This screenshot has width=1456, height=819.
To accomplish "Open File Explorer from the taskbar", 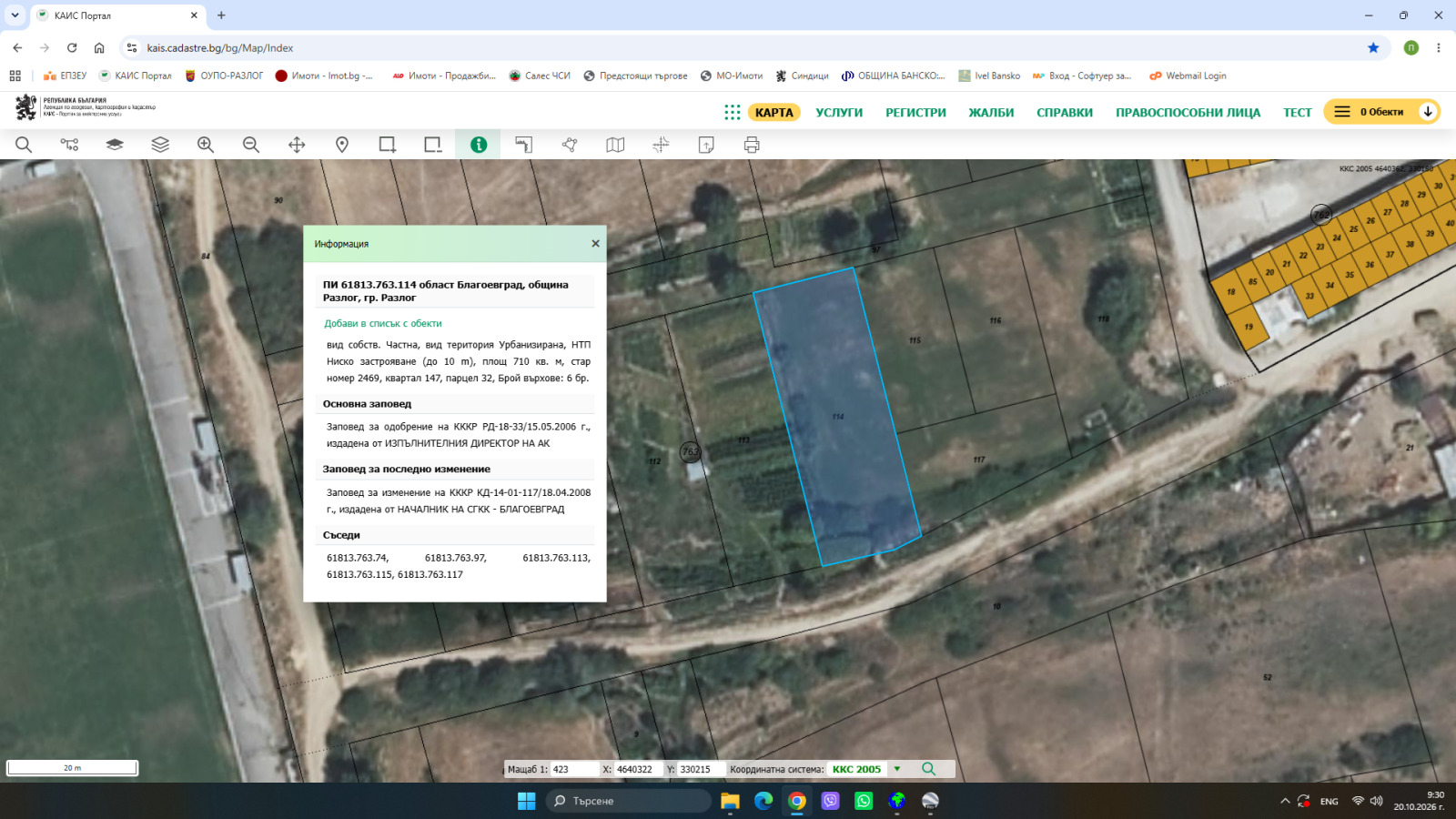I will [x=730, y=801].
